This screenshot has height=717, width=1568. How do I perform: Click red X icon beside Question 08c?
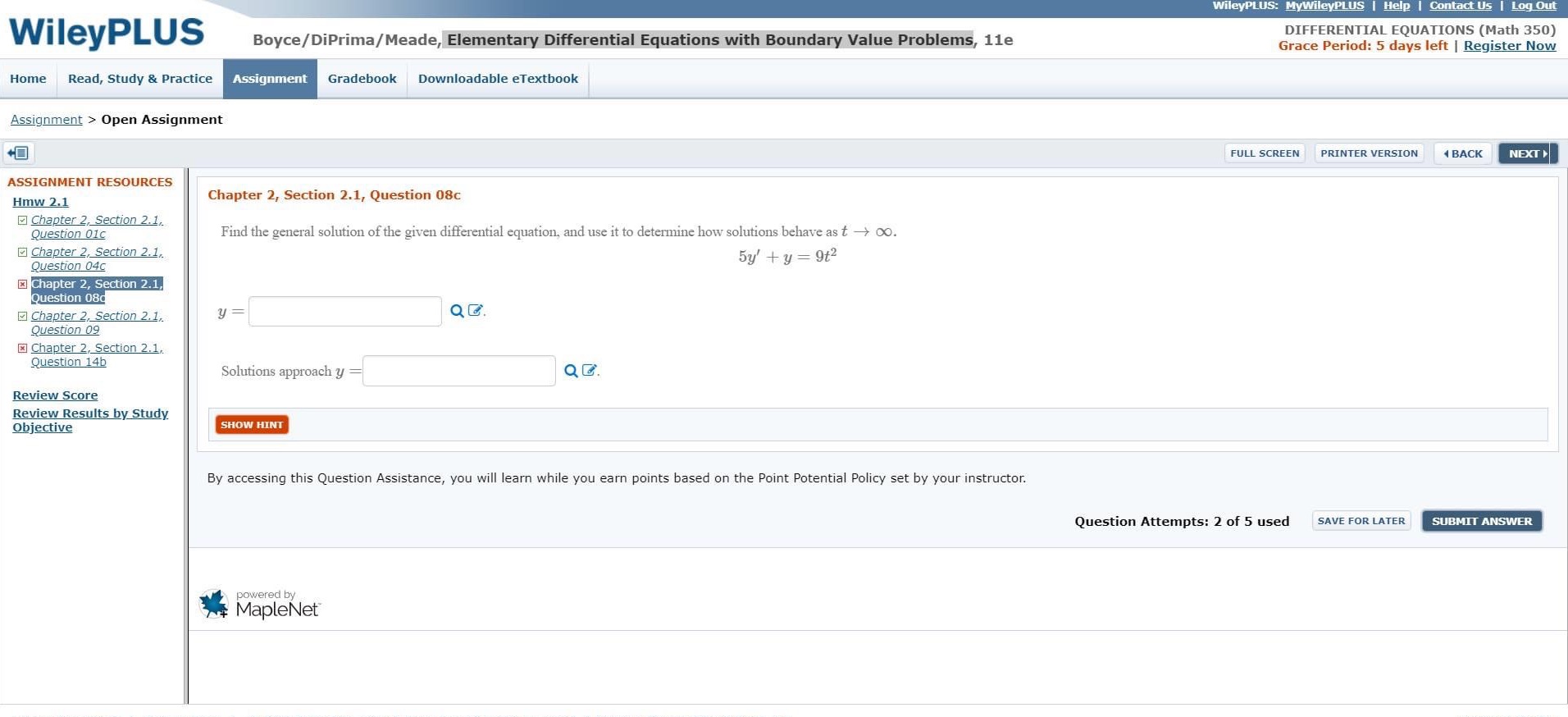coord(22,284)
